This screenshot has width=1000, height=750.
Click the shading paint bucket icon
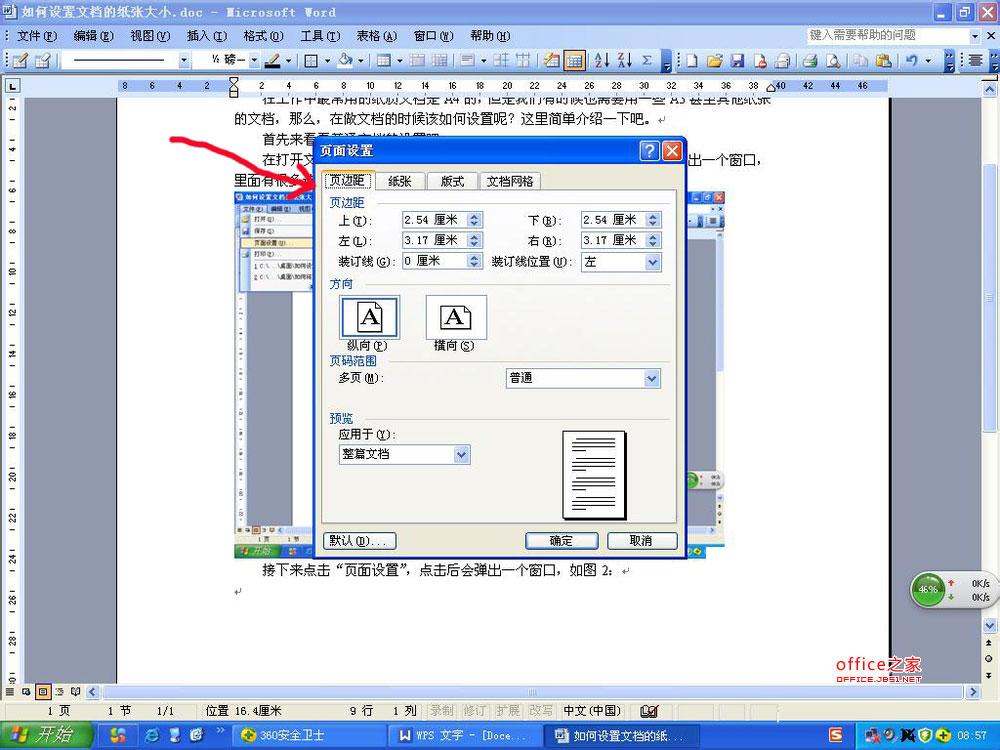(x=345, y=61)
